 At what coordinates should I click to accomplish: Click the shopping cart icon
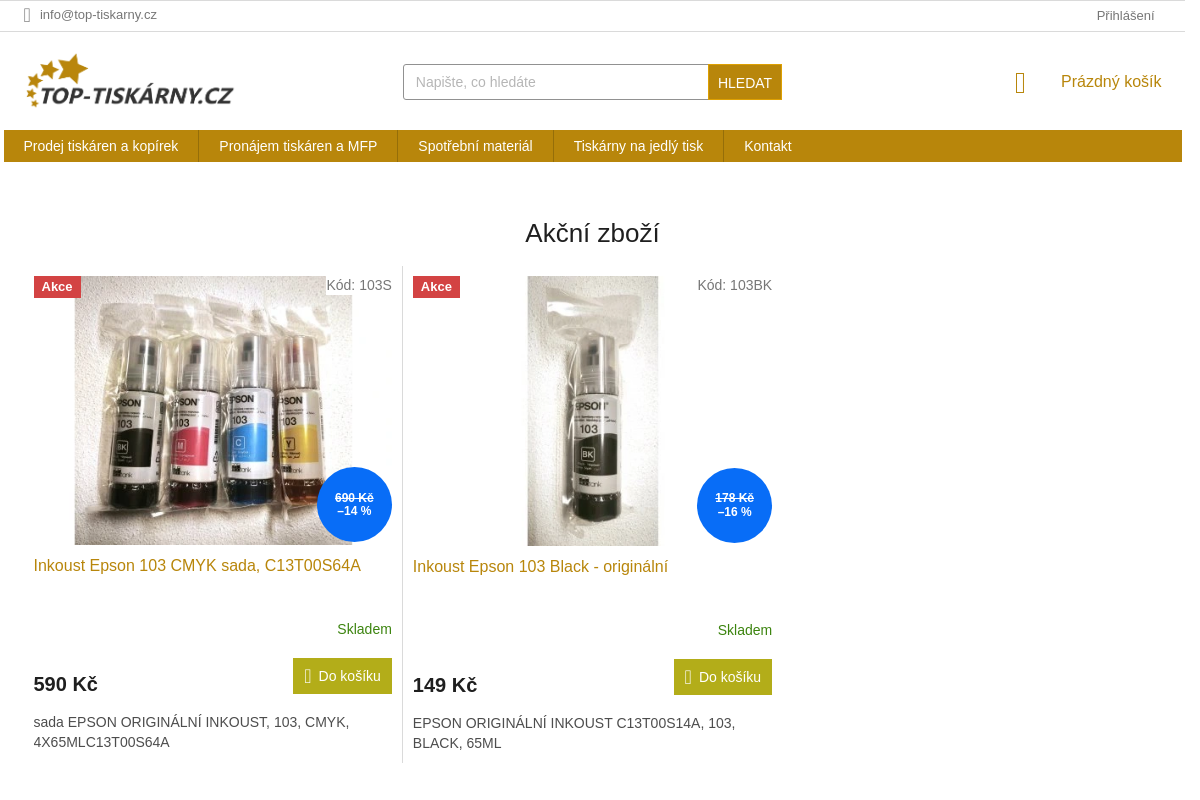(x=1020, y=83)
